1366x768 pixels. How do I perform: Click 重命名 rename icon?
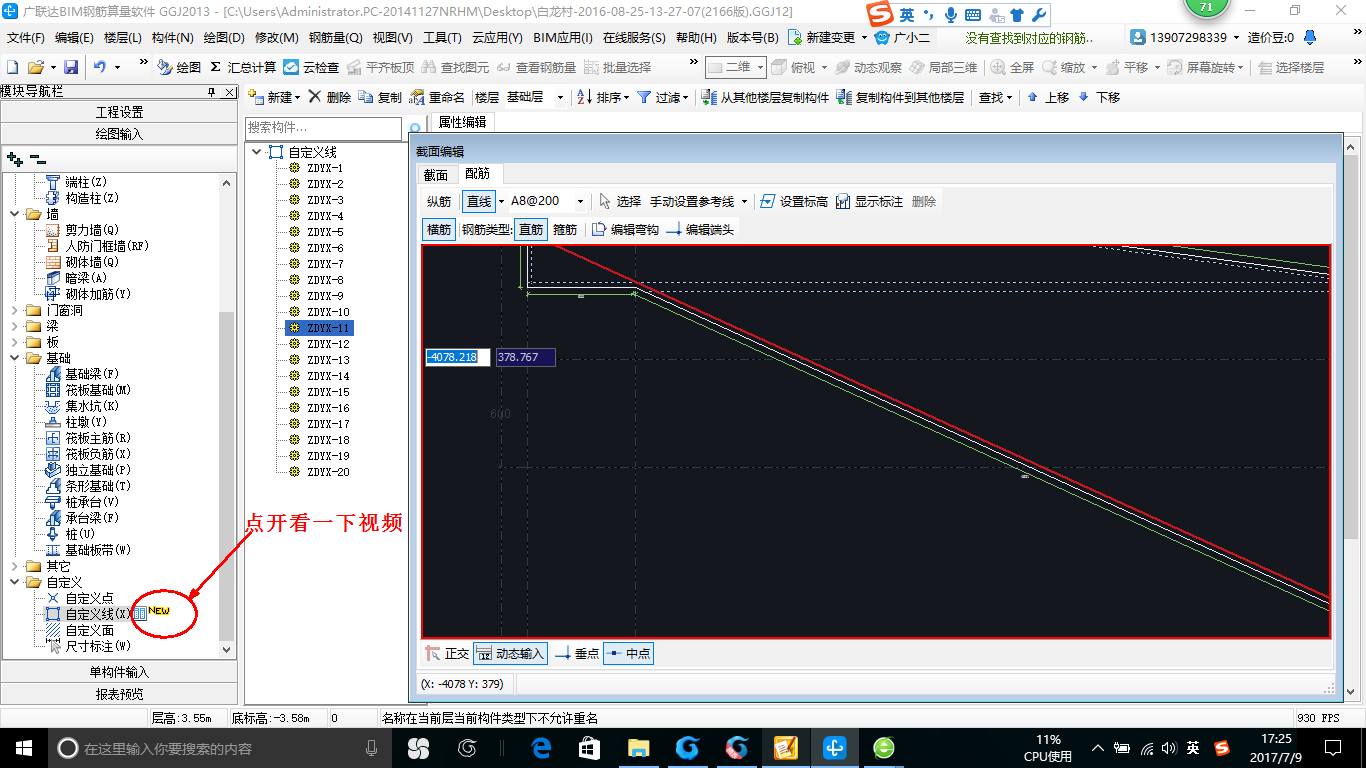pos(417,97)
